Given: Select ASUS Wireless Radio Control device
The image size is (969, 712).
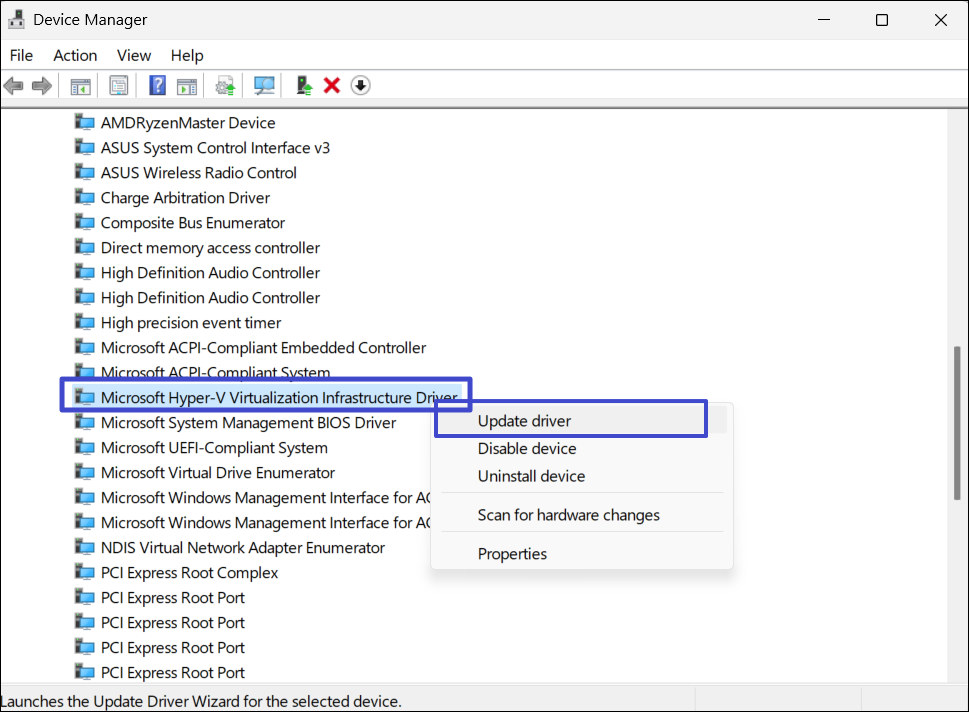Looking at the screenshot, I should 198,173.
